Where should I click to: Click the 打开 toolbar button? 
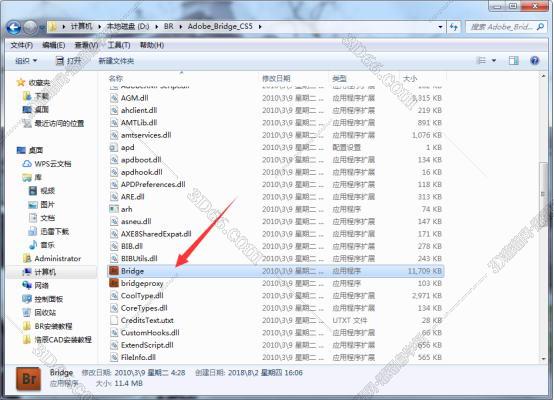(x=69, y=61)
